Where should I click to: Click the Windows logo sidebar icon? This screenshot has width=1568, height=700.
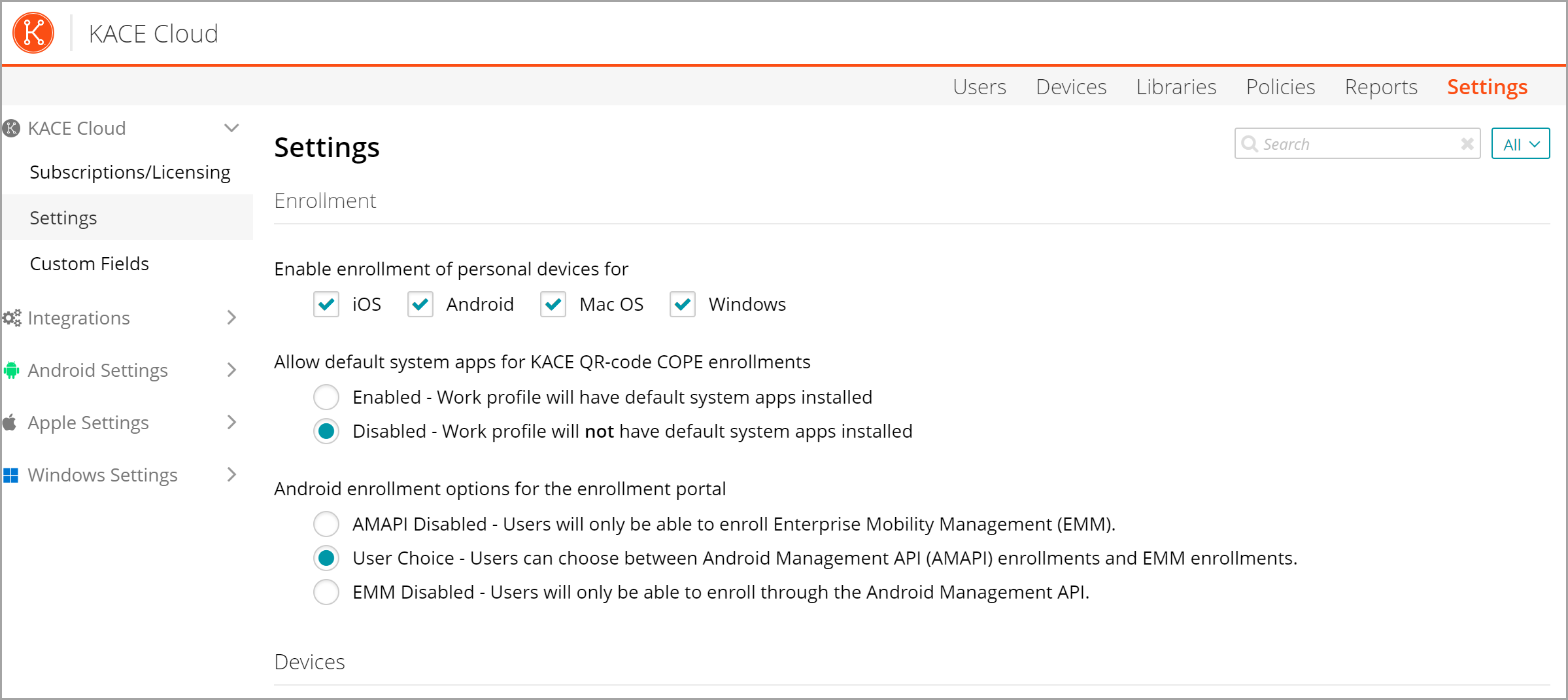(x=11, y=475)
